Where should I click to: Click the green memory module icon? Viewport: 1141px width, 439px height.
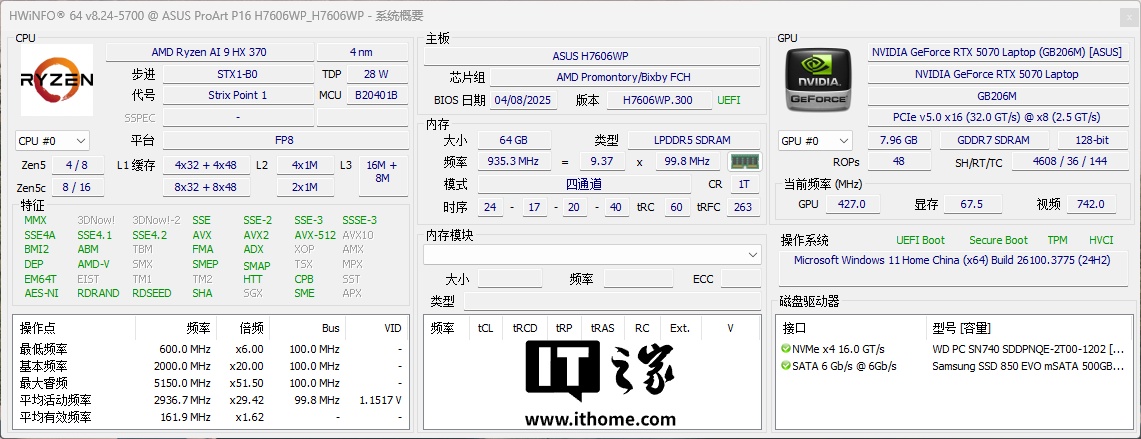click(x=744, y=161)
